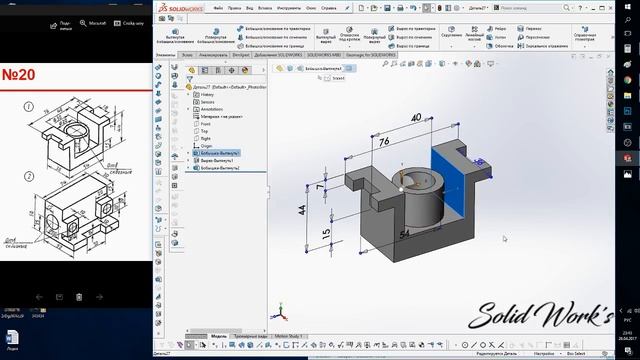Click the Rebuild traffic-light icon

(440, 8)
